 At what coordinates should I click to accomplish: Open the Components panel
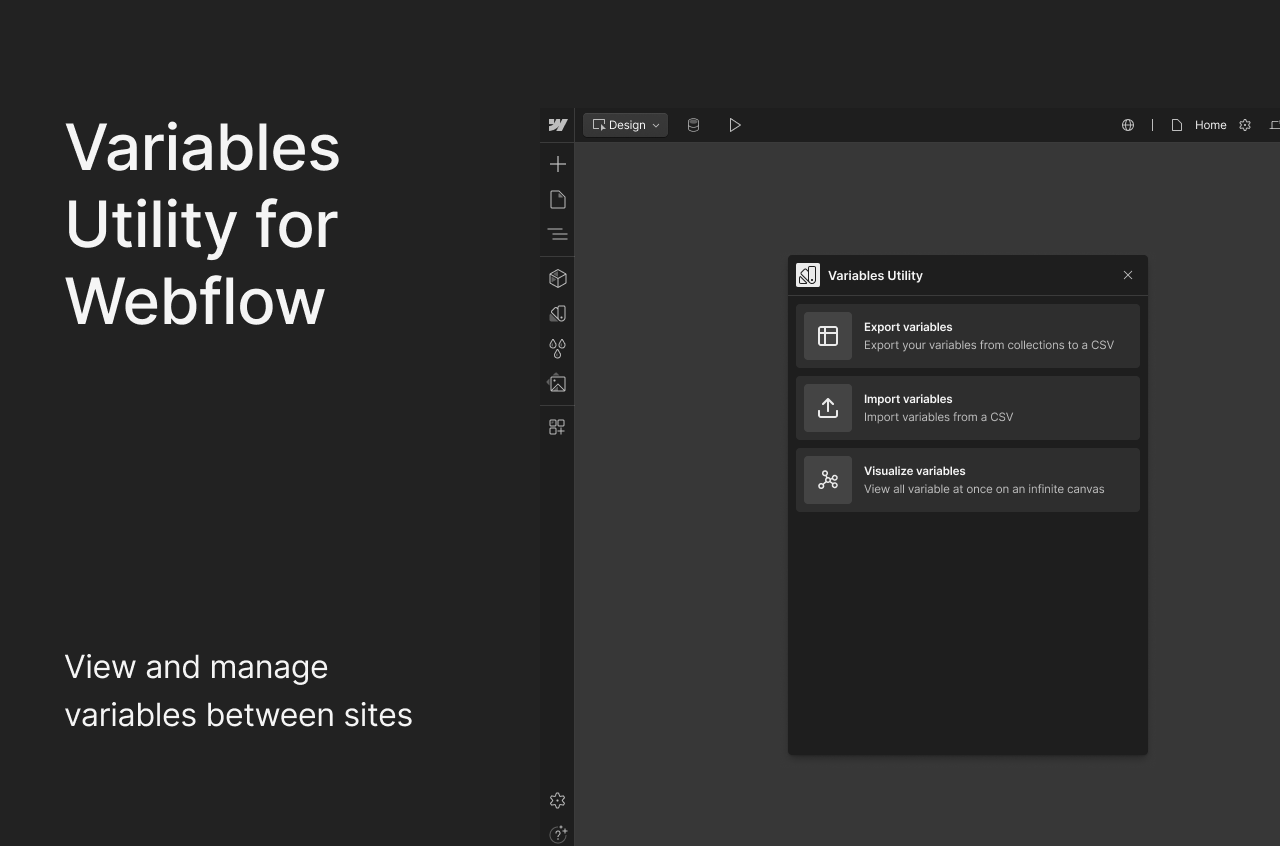pos(557,278)
